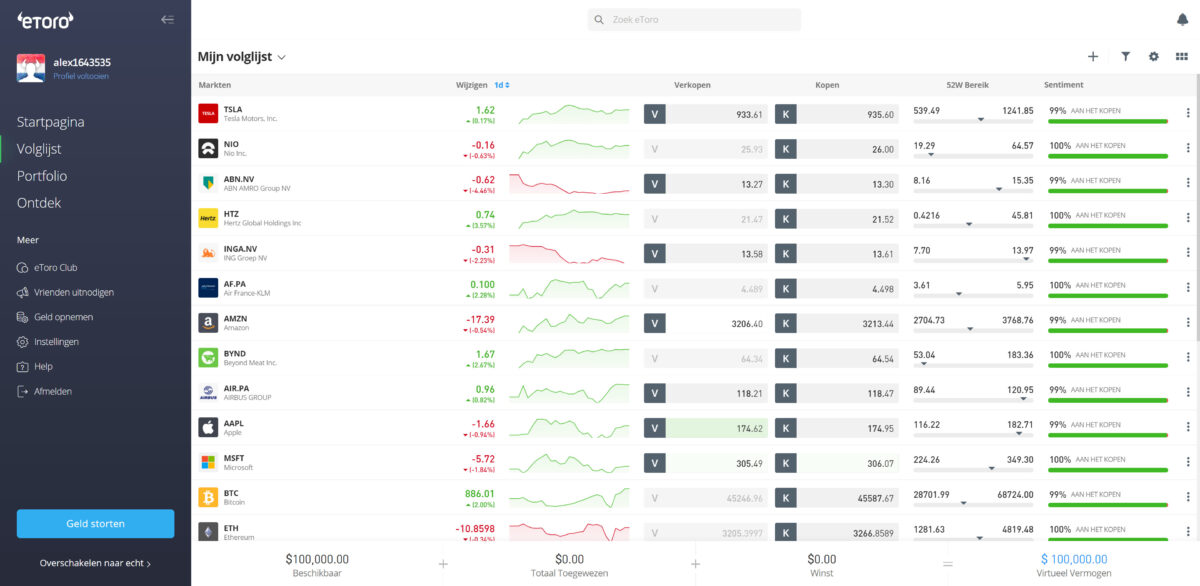
Task: Open the notifications bell
Action: 1182,19
